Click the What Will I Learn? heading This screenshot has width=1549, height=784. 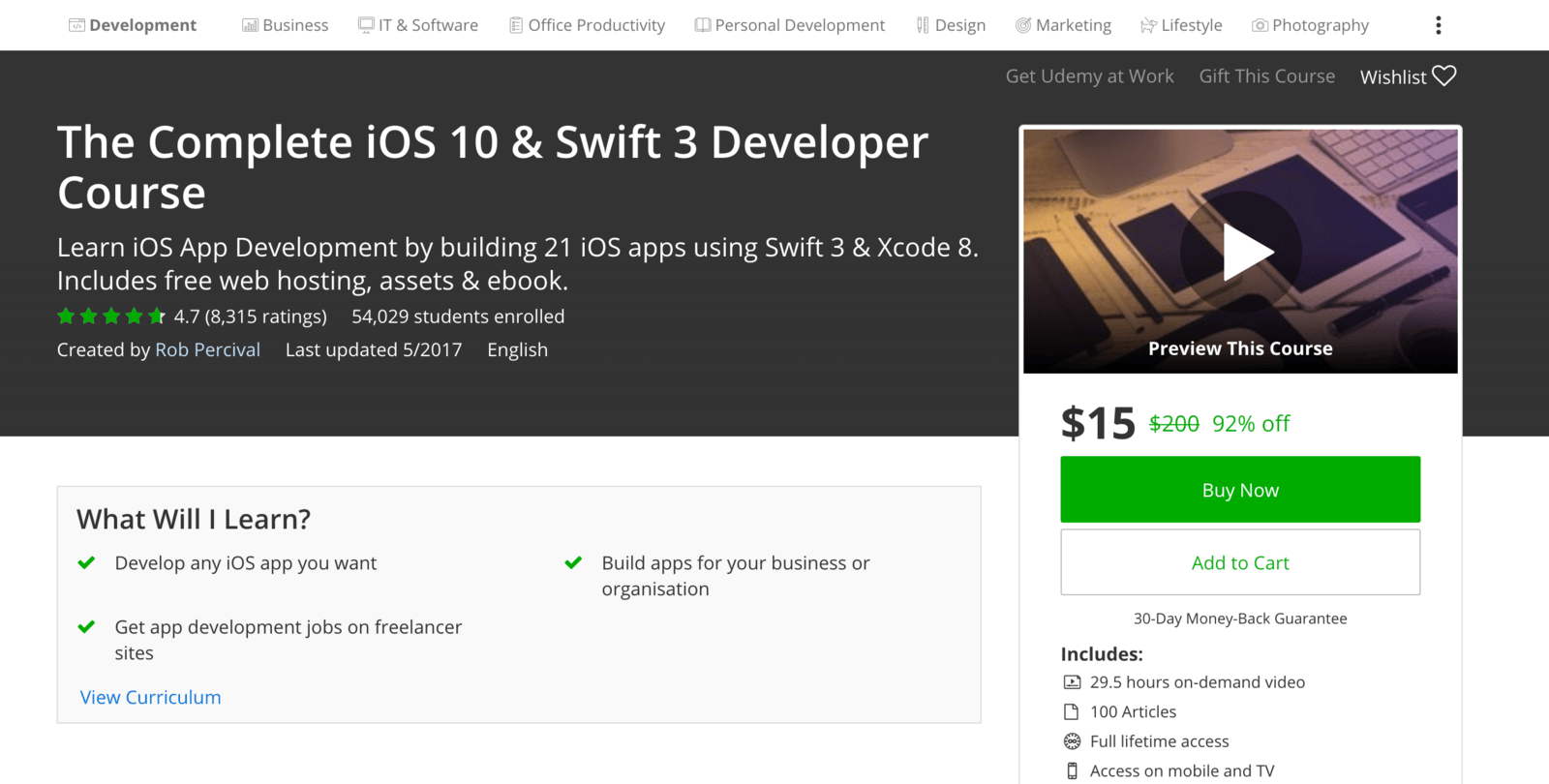click(194, 520)
